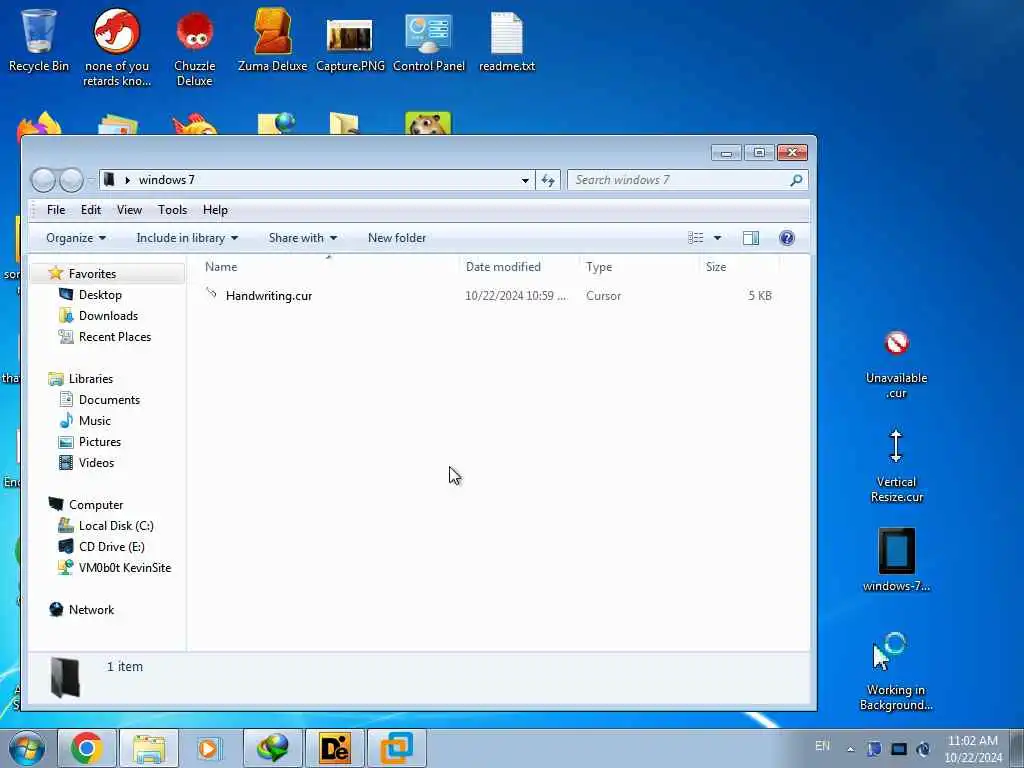Viewport: 1024px width, 768px height.
Task: Open Google Chrome from the taskbar
Action: (x=87, y=748)
